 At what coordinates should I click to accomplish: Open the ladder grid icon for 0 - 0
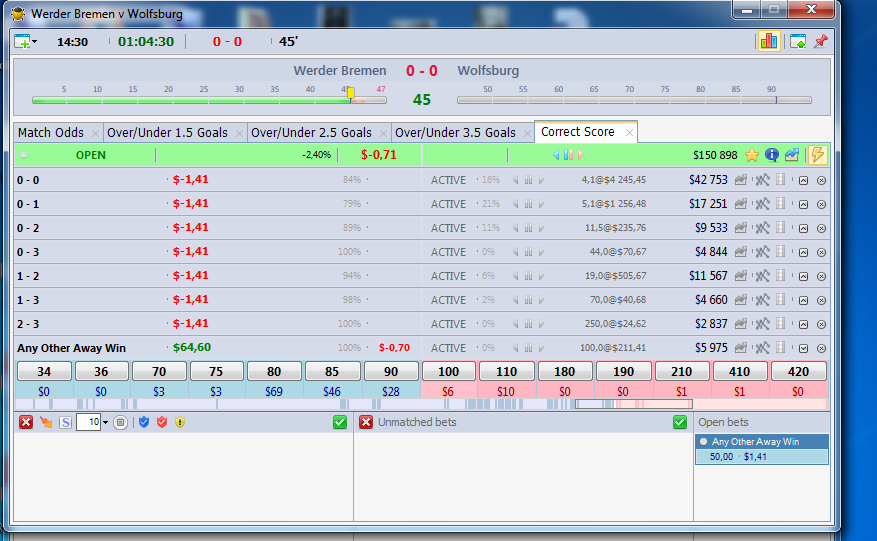pyautogui.click(x=781, y=180)
